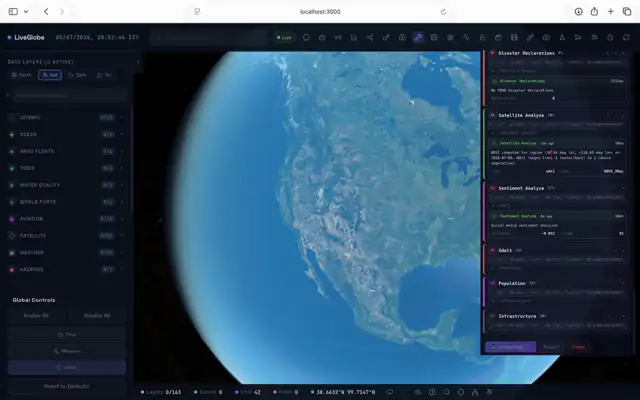This screenshot has width=640, height=400.
Task: Click the purple button beside Clear
Action: (510, 347)
